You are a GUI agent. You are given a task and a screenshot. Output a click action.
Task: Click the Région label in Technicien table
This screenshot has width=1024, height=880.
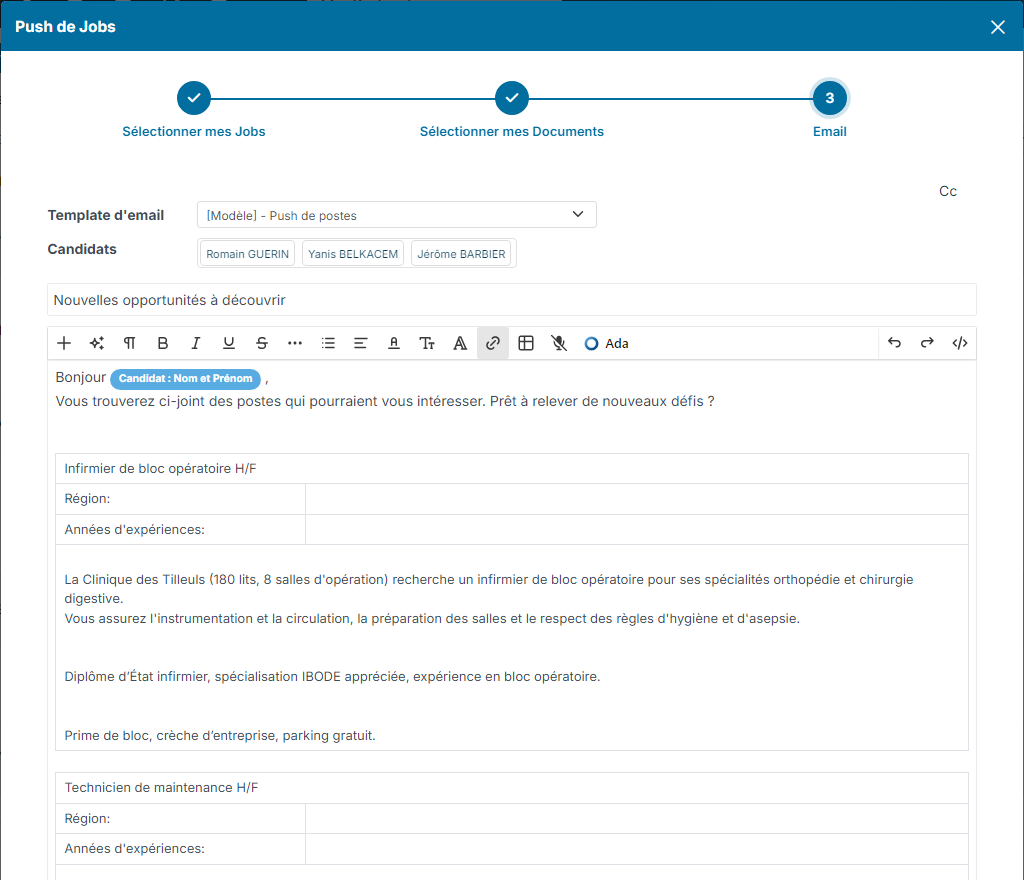coord(88,819)
